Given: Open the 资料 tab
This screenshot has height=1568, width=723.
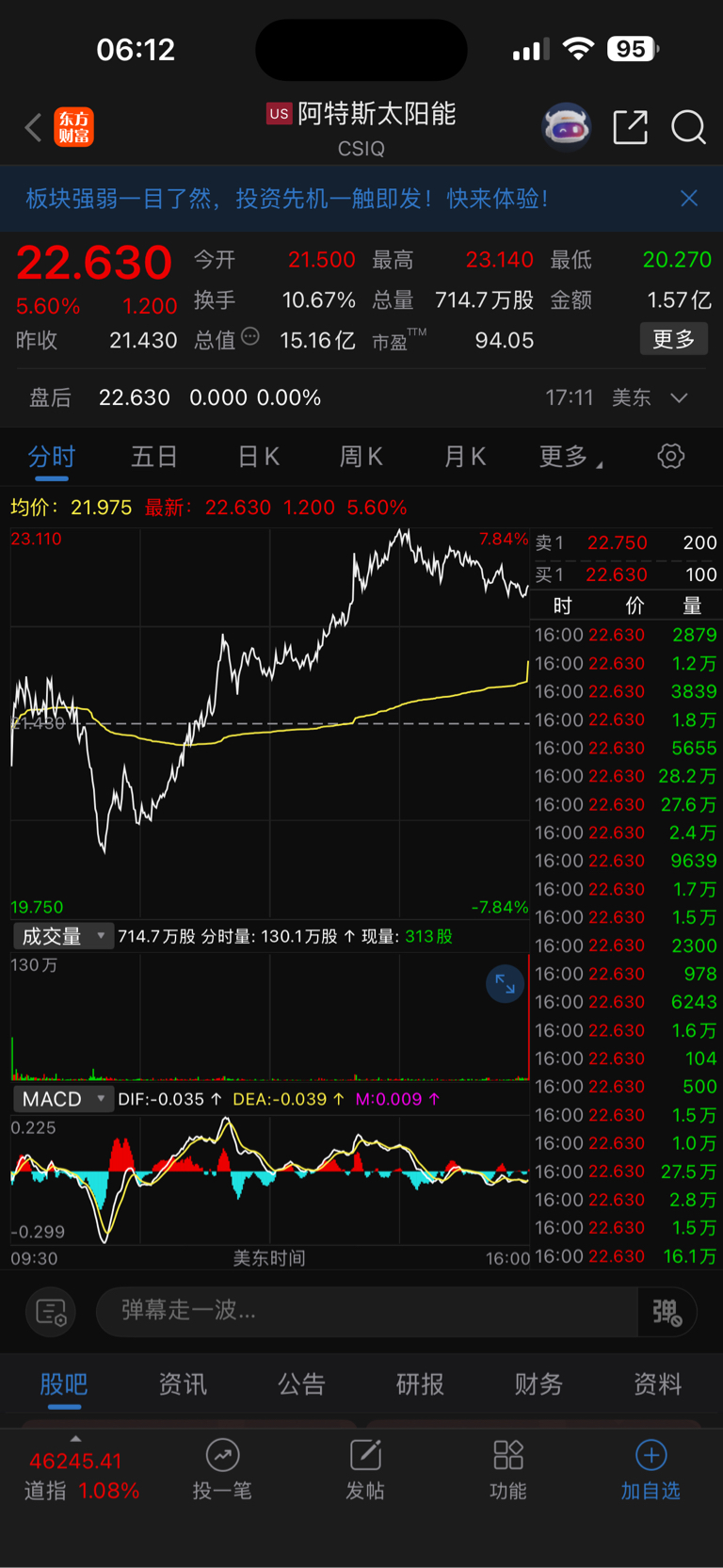Looking at the screenshot, I should click(657, 1384).
